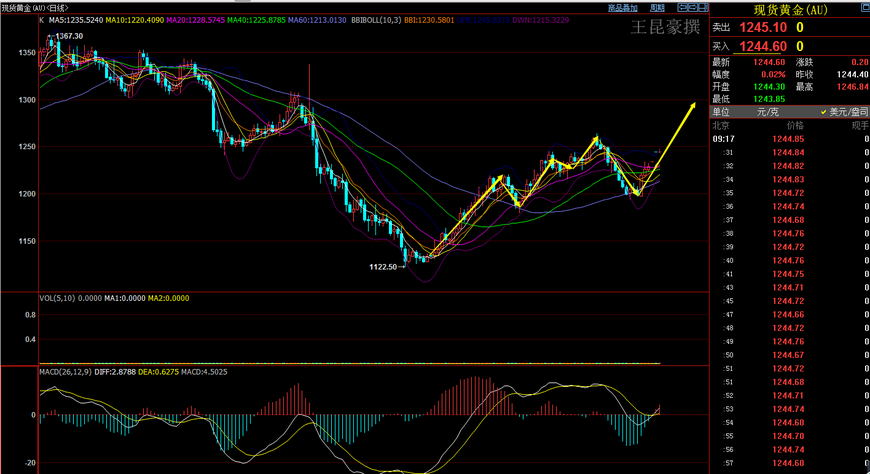Click the left-arrow icon next to 周期

pyautogui.click(x=683, y=7)
